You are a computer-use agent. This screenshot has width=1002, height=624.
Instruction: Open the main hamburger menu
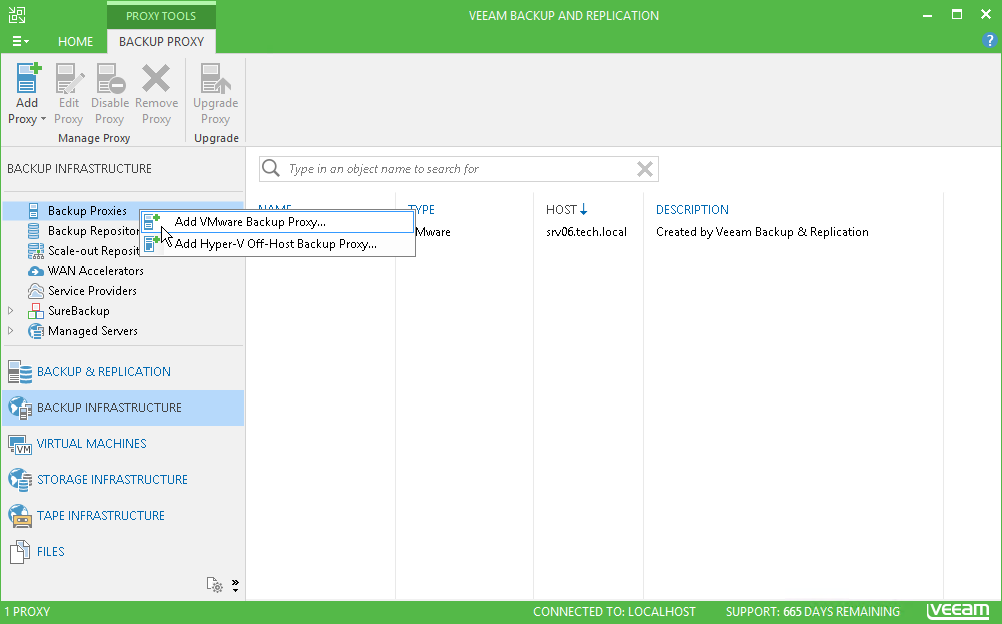click(x=20, y=41)
